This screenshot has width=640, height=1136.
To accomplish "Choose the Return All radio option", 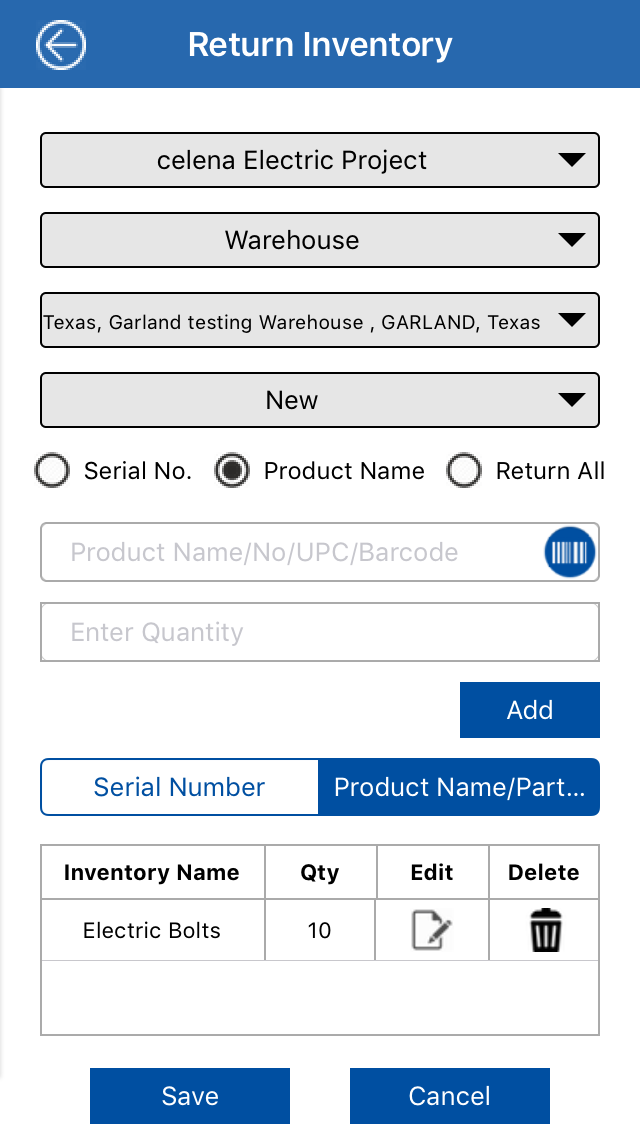I will coord(464,471).
